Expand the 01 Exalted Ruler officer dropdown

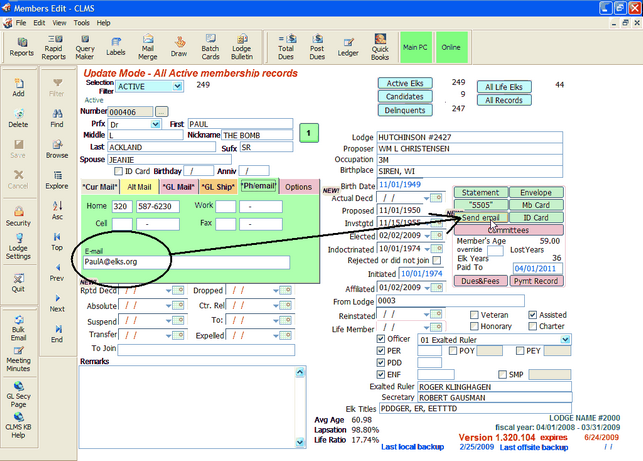[x=566, y=339]
